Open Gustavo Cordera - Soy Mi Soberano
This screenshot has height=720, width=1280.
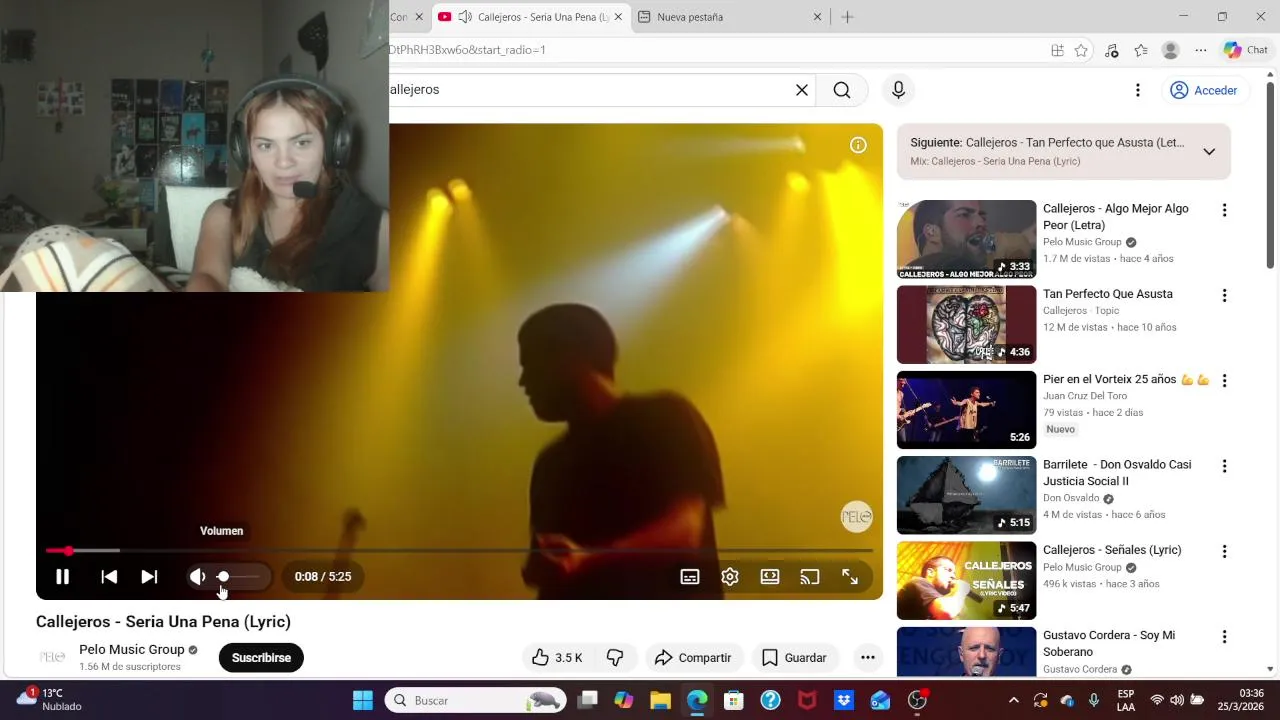click(1109, 643)
